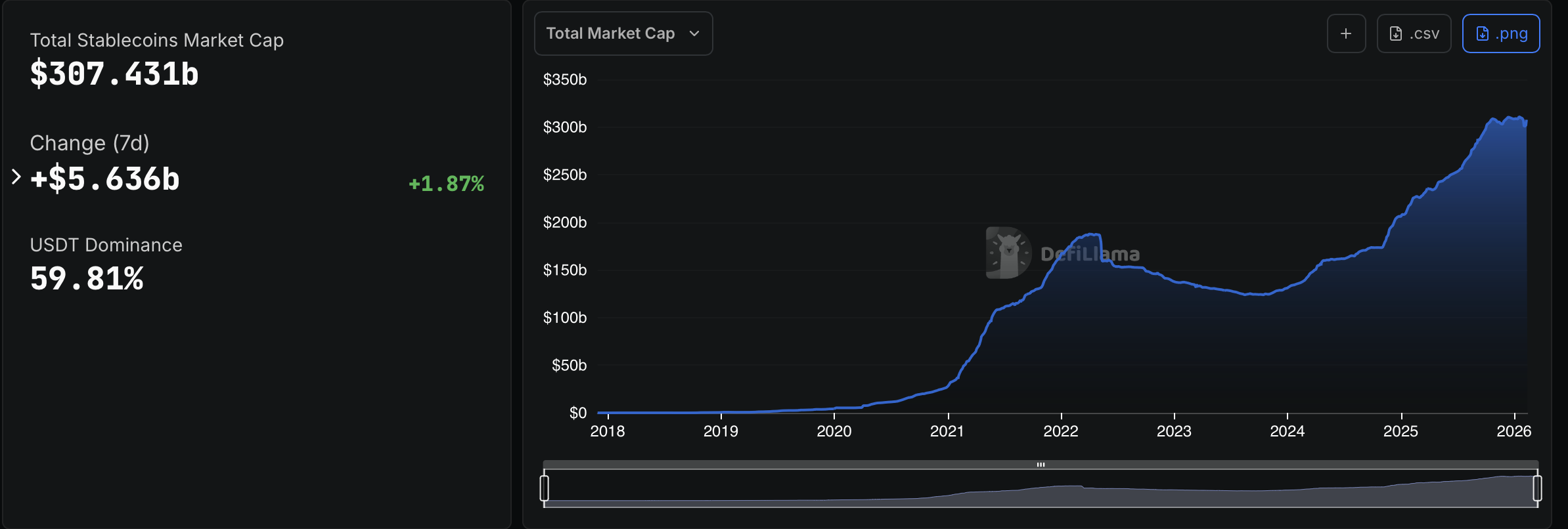Click the +$5.636b change value
The width and height of the screenshot is (1568, 529).
coord(104,179)
